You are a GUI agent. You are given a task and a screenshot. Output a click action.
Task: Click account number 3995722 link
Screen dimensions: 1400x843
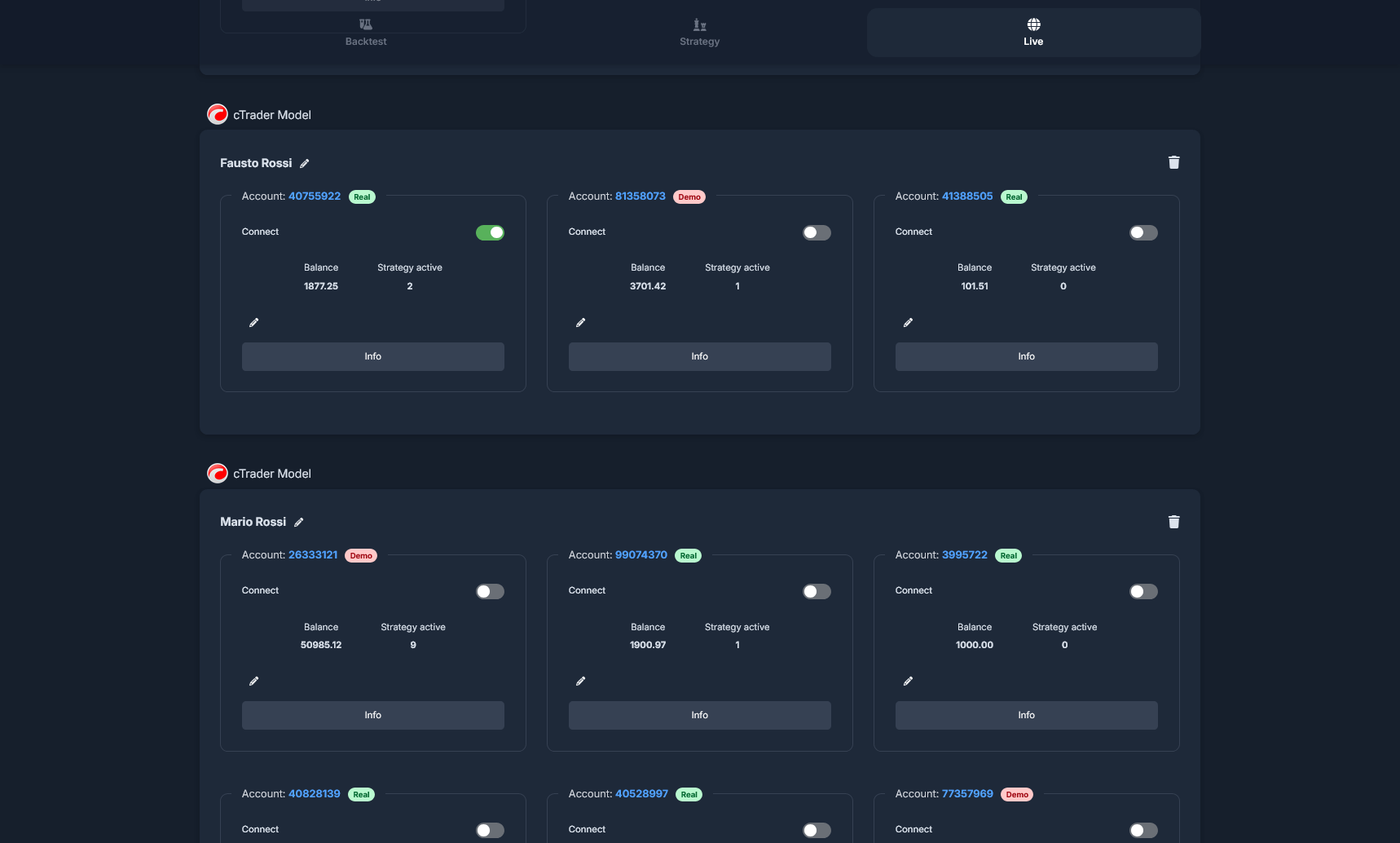(965, 555)
